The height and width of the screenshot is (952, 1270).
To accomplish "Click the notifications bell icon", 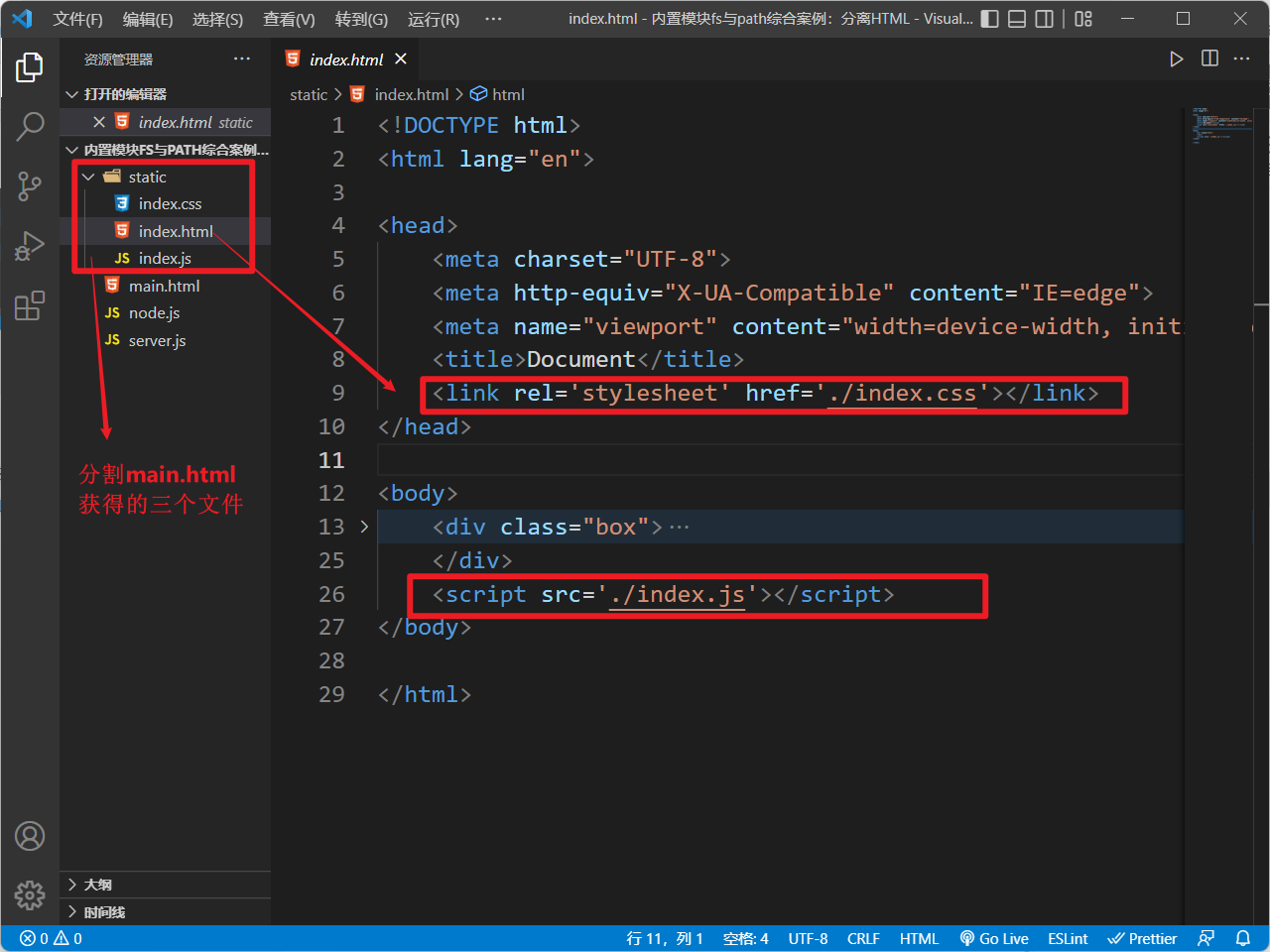I will pyautogui.click(x=1243, y=938).
